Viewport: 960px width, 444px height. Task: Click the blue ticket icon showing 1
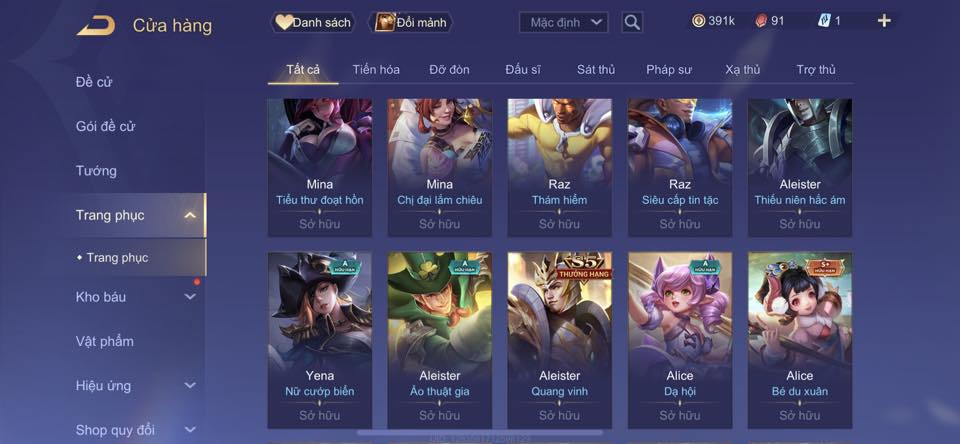823,21
